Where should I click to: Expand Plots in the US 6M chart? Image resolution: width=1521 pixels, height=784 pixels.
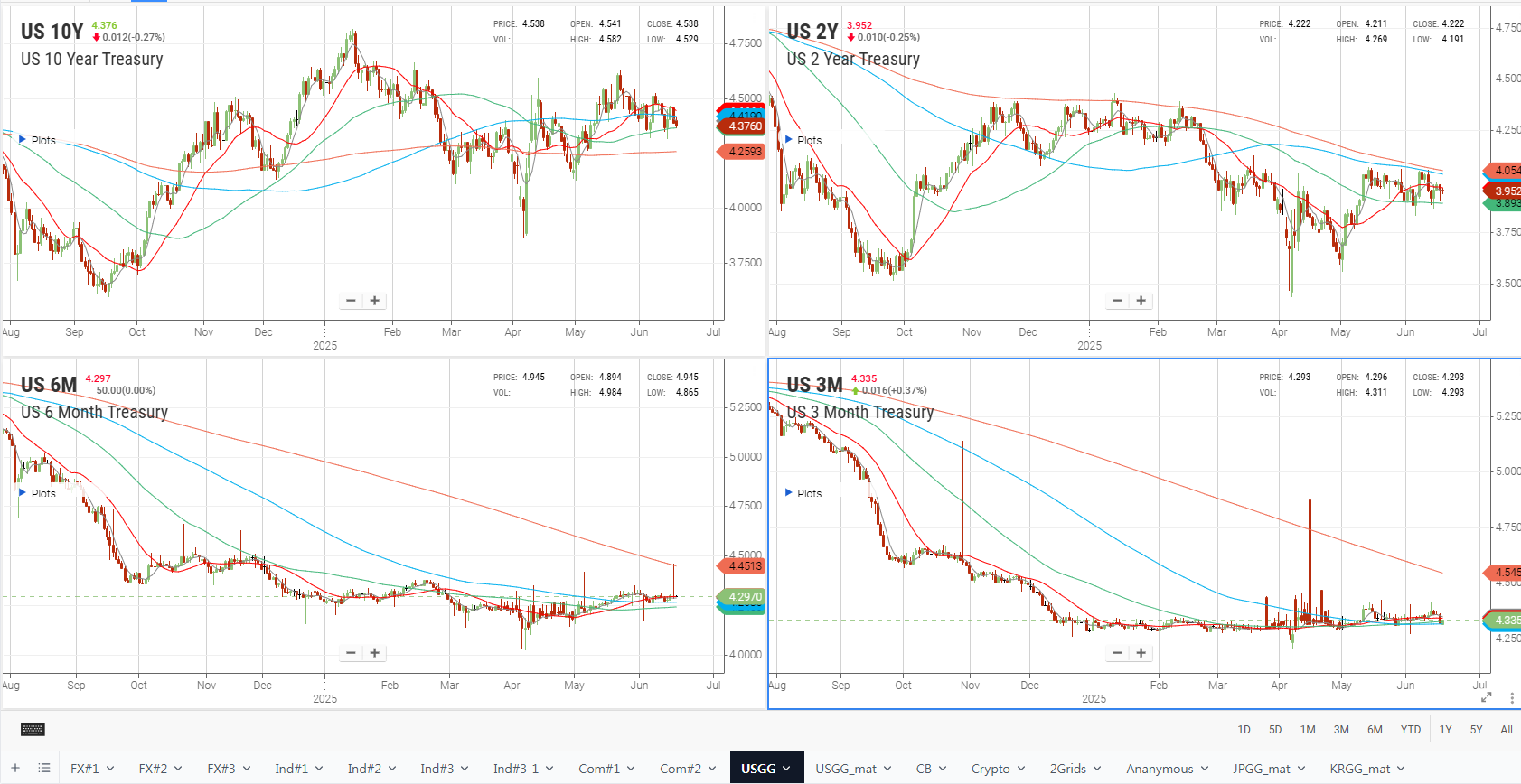coord(38,493)
